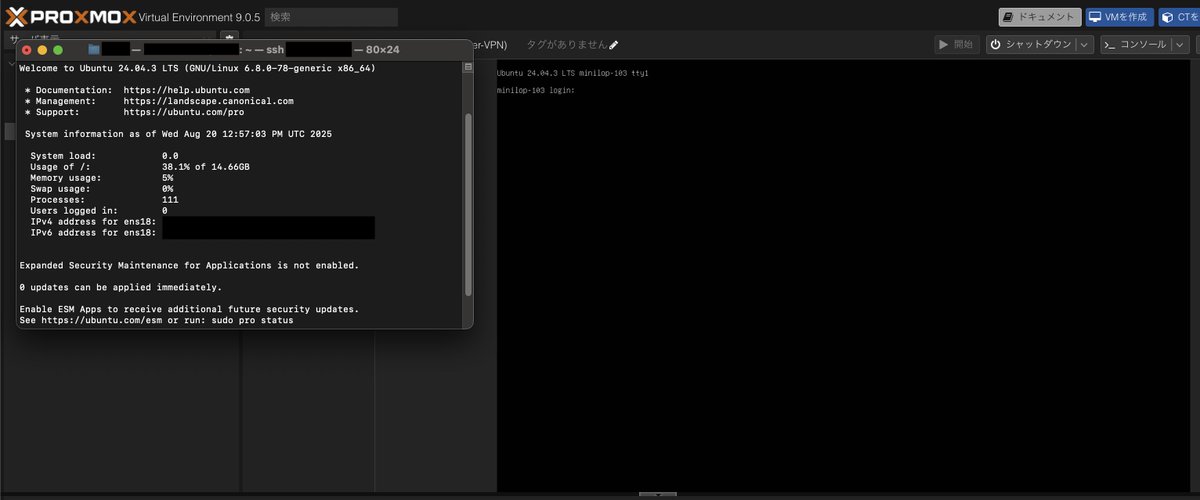
Task: Click the CT create button with cube icon
Action: click(x=1180, y=17)
